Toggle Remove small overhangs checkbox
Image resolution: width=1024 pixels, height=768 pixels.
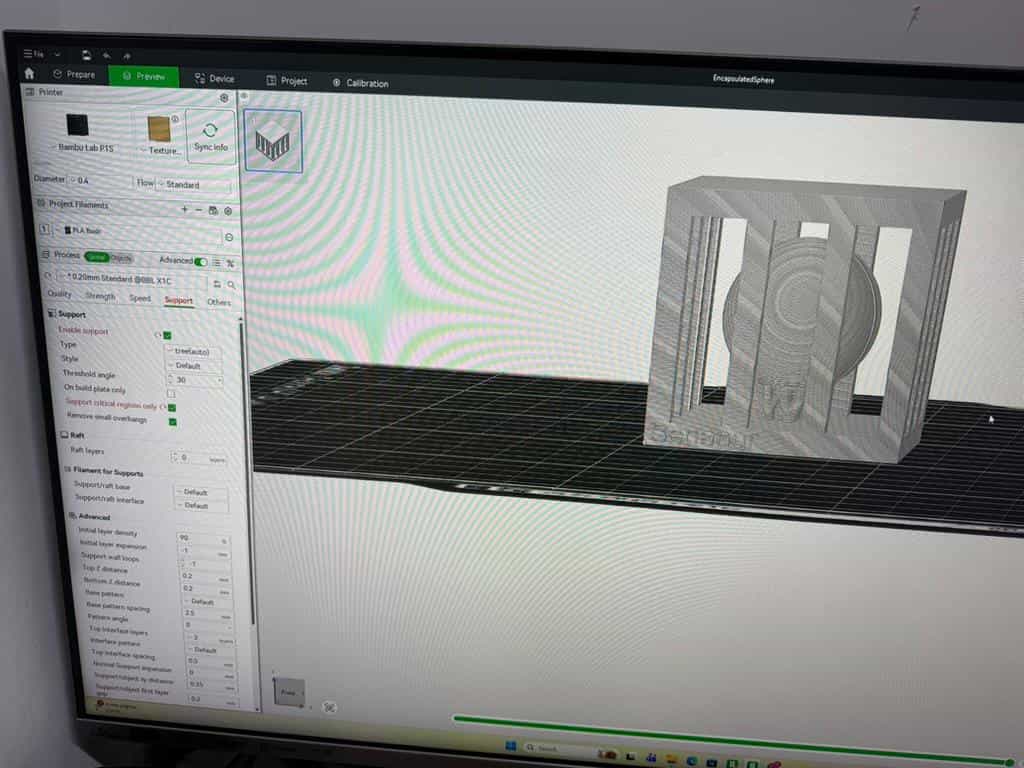tap(173, 422)
